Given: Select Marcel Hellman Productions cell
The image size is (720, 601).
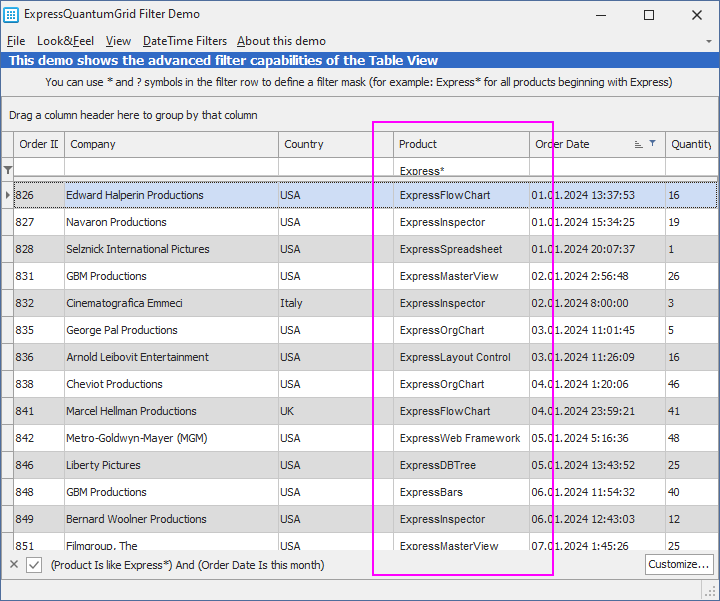Looking at the screenshot, I should (x=171, y=411).
